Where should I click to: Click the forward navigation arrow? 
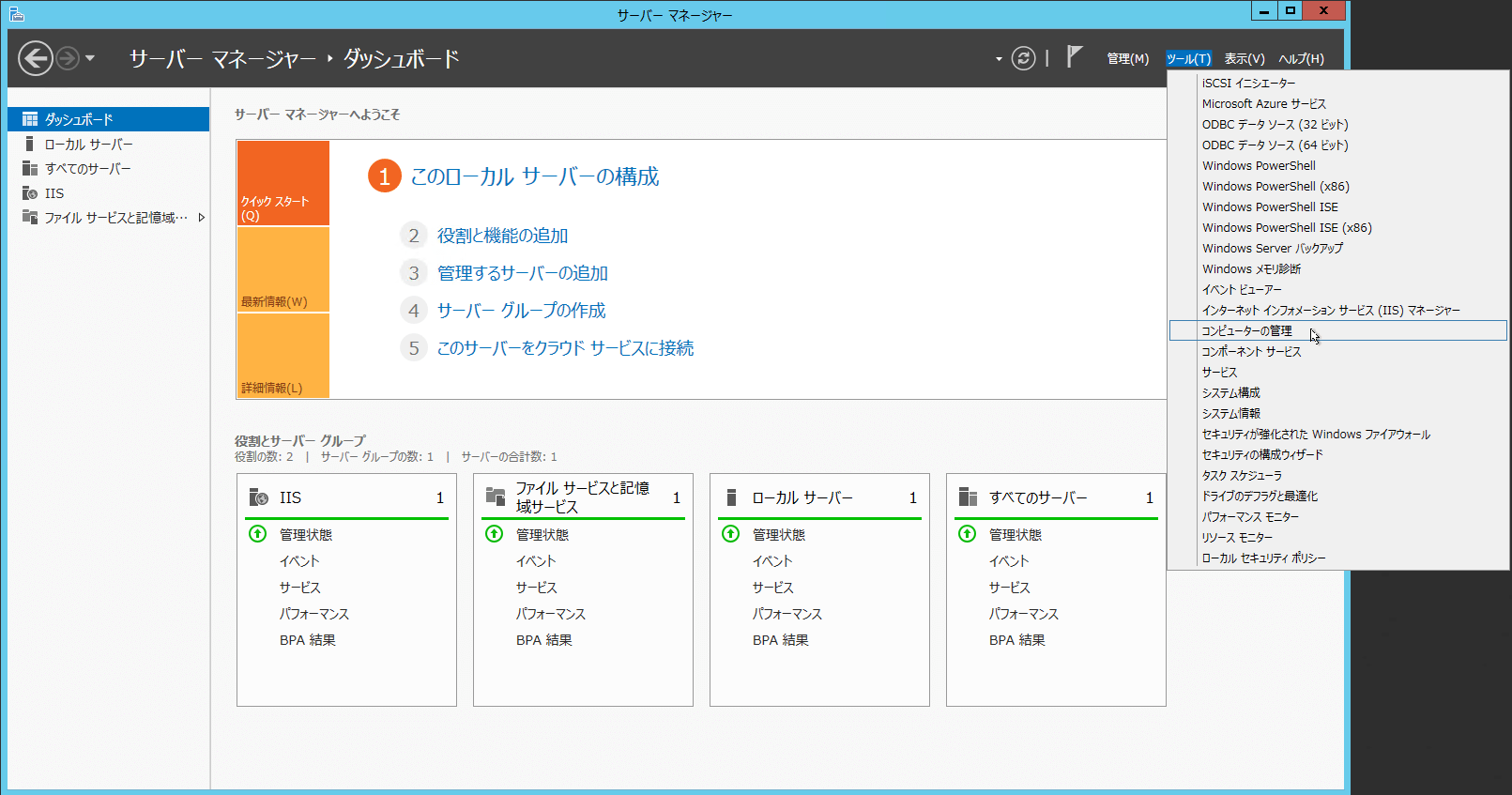(68, 58)
